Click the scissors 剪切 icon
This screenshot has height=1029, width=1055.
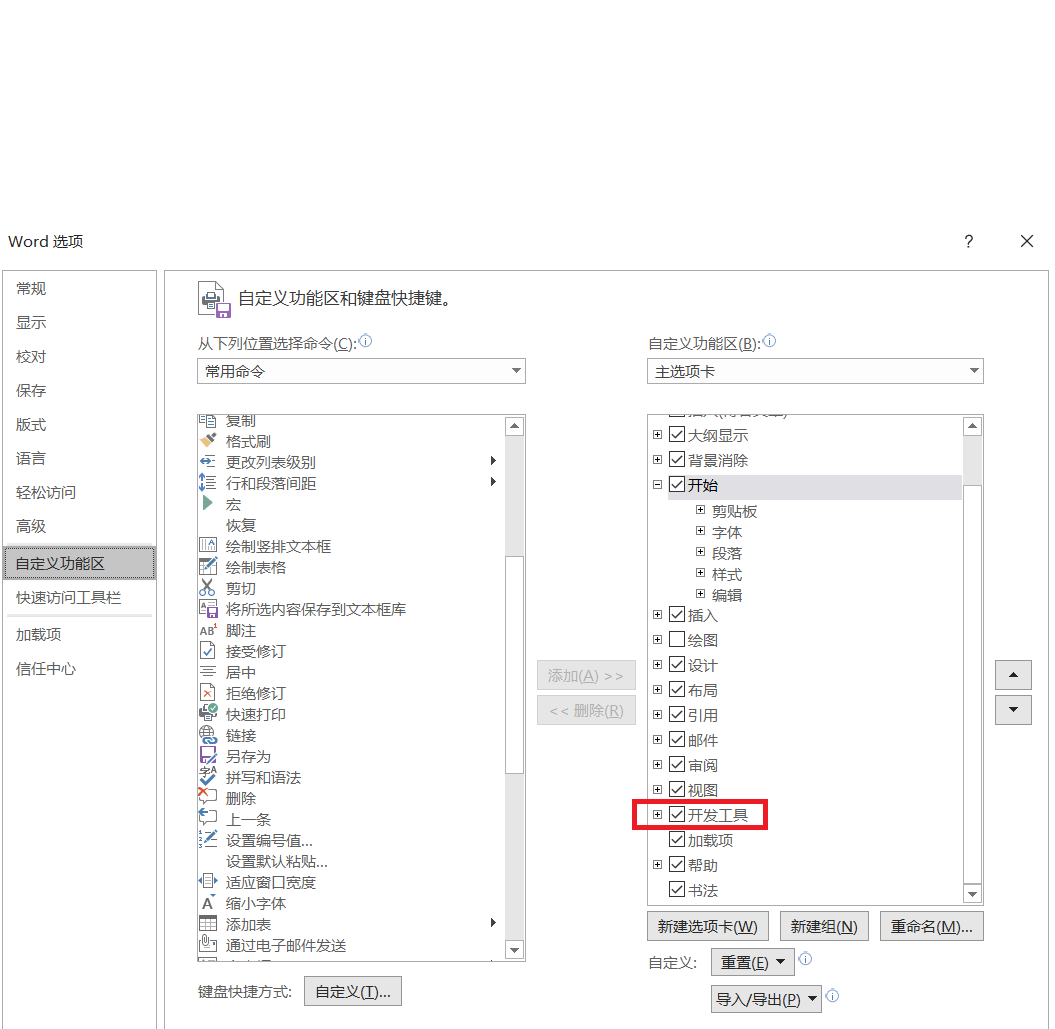point(208,588)
